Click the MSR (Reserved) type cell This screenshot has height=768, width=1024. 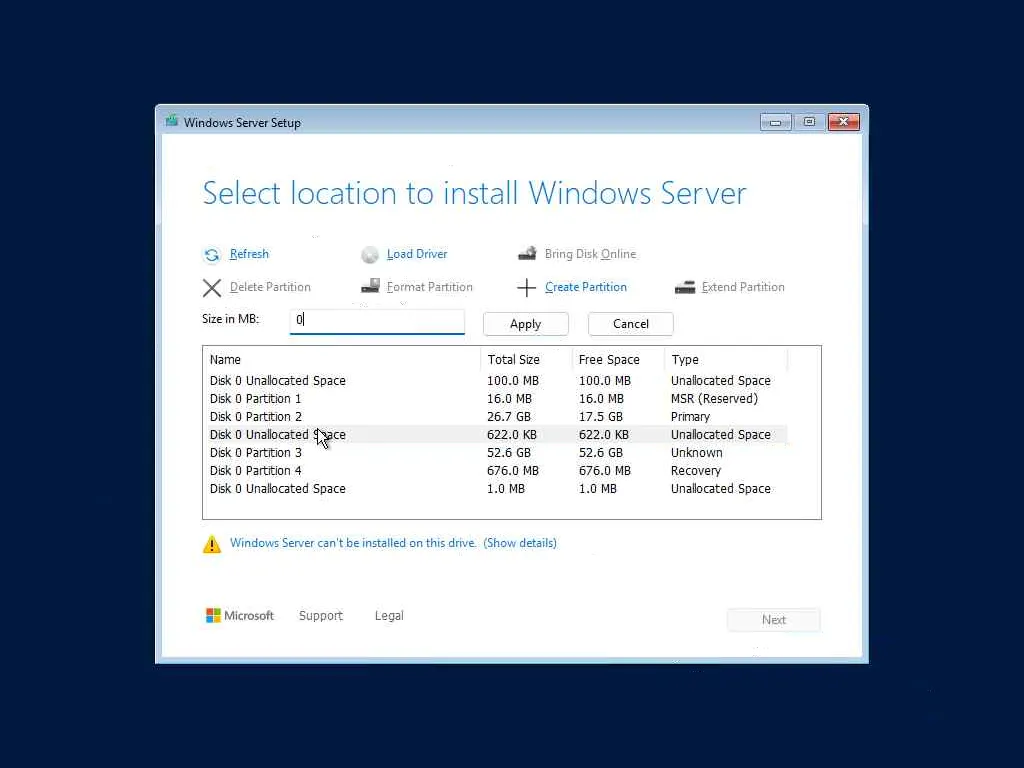point(714,398)
